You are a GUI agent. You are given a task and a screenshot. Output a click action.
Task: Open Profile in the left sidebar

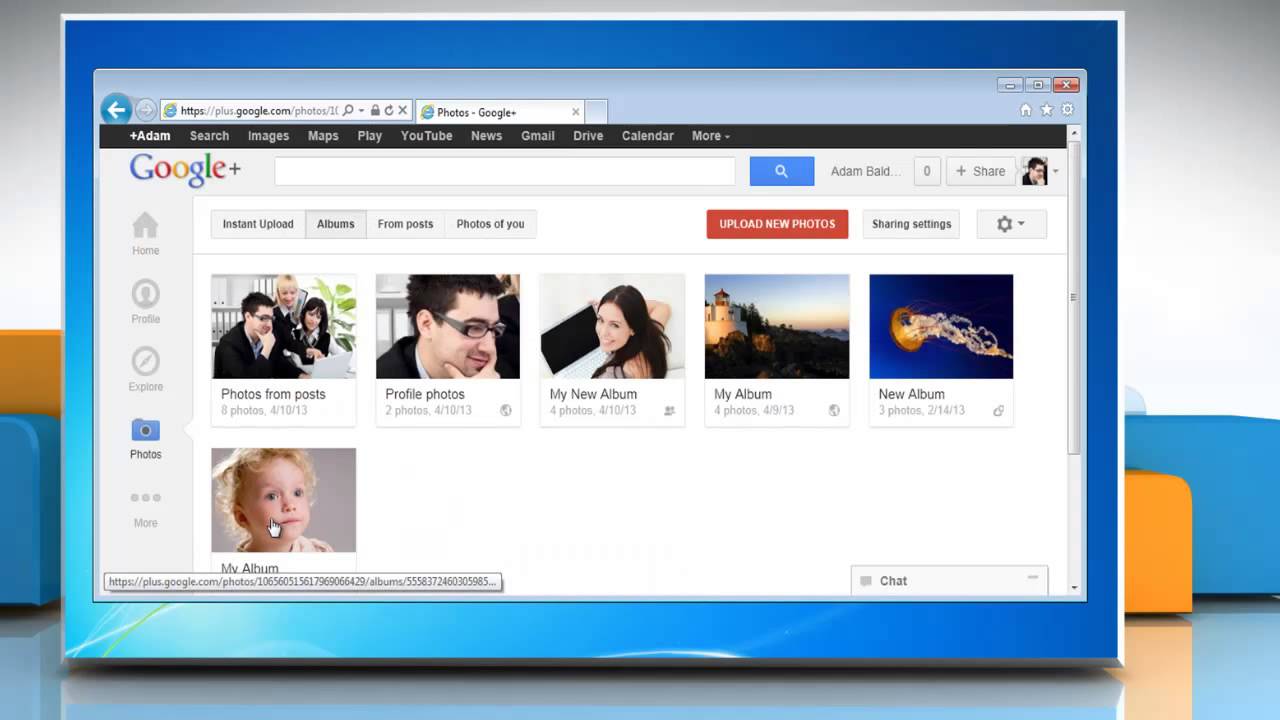coord(145,302)
